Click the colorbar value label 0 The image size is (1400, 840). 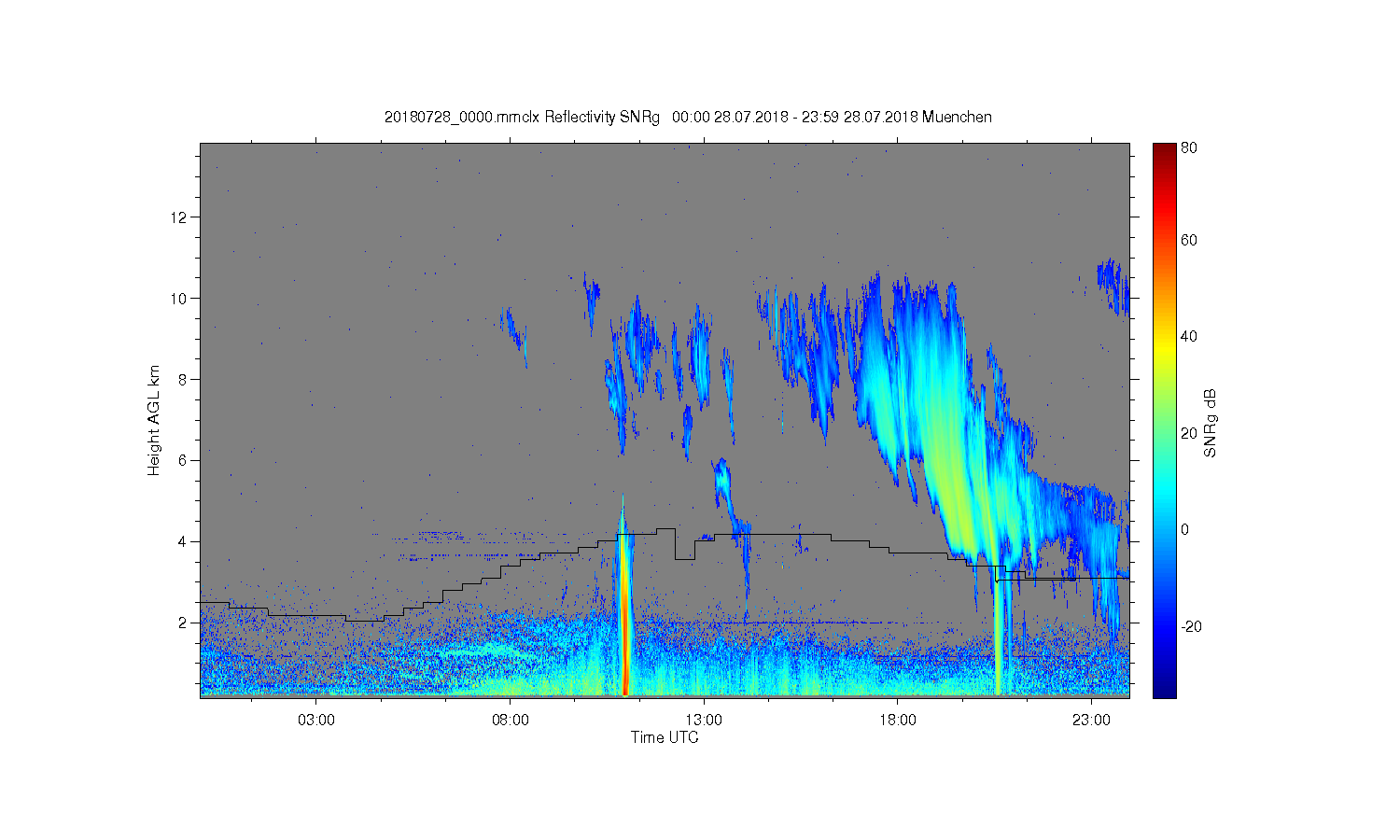pyautogui.click(x=1185, y=530)
